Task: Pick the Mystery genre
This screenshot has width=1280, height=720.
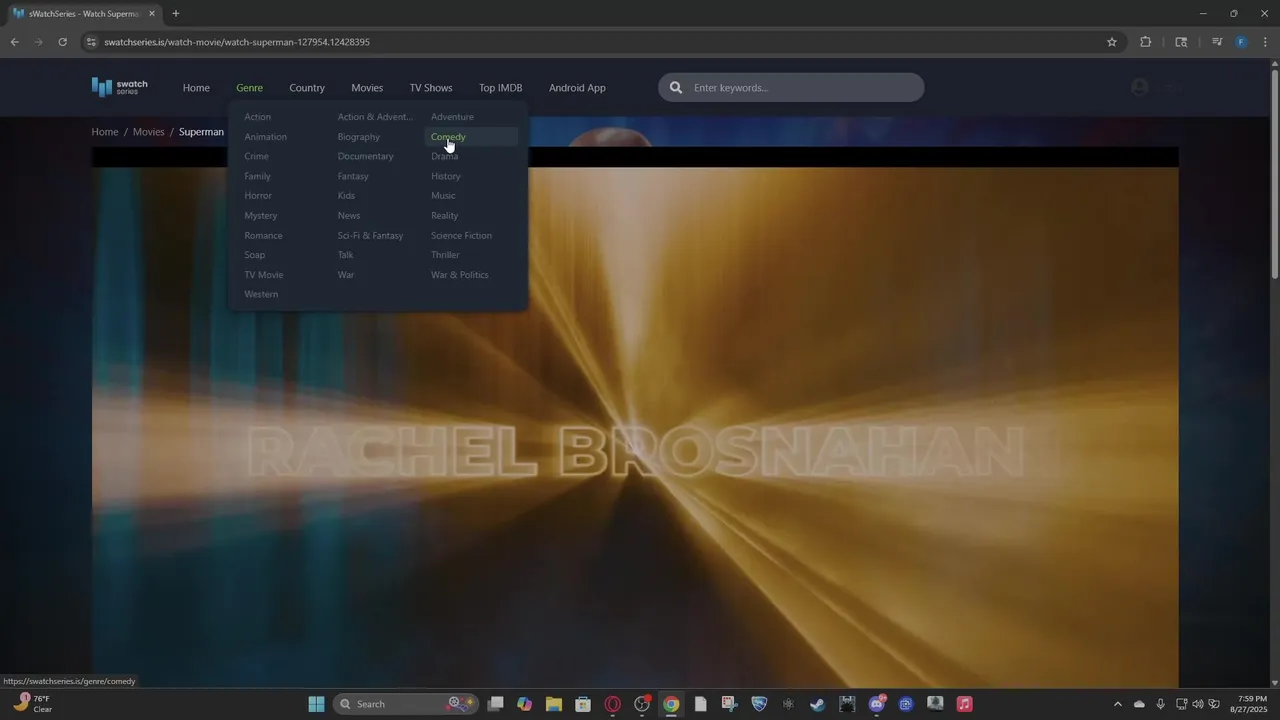Action: coord(260,216)
